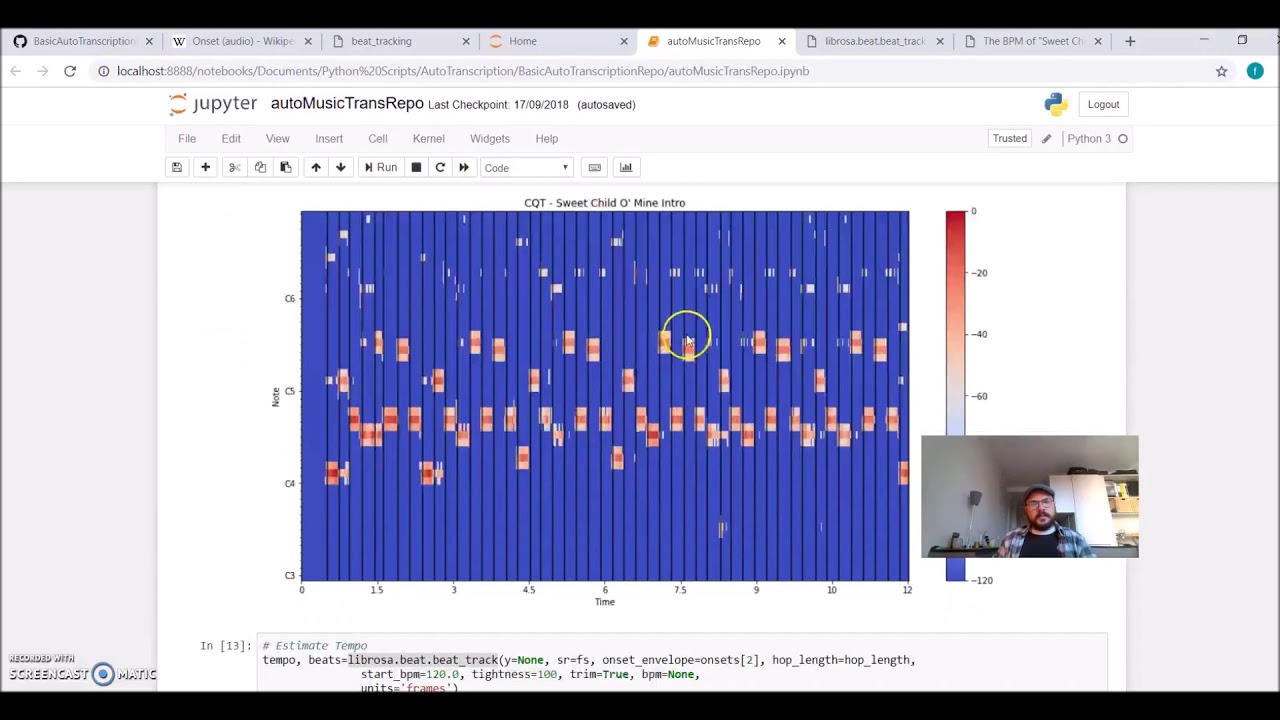Click the pencil edit icon beside Trusted
The width and height of the screenshot is (1280, 720).
coord(1047,139)
